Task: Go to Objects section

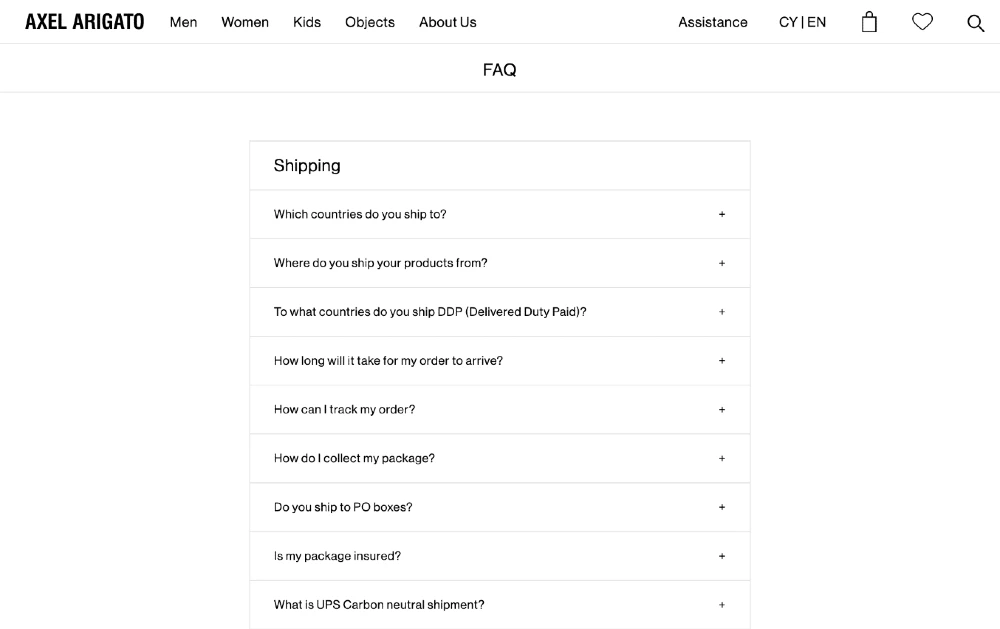Action: point(370,22)
